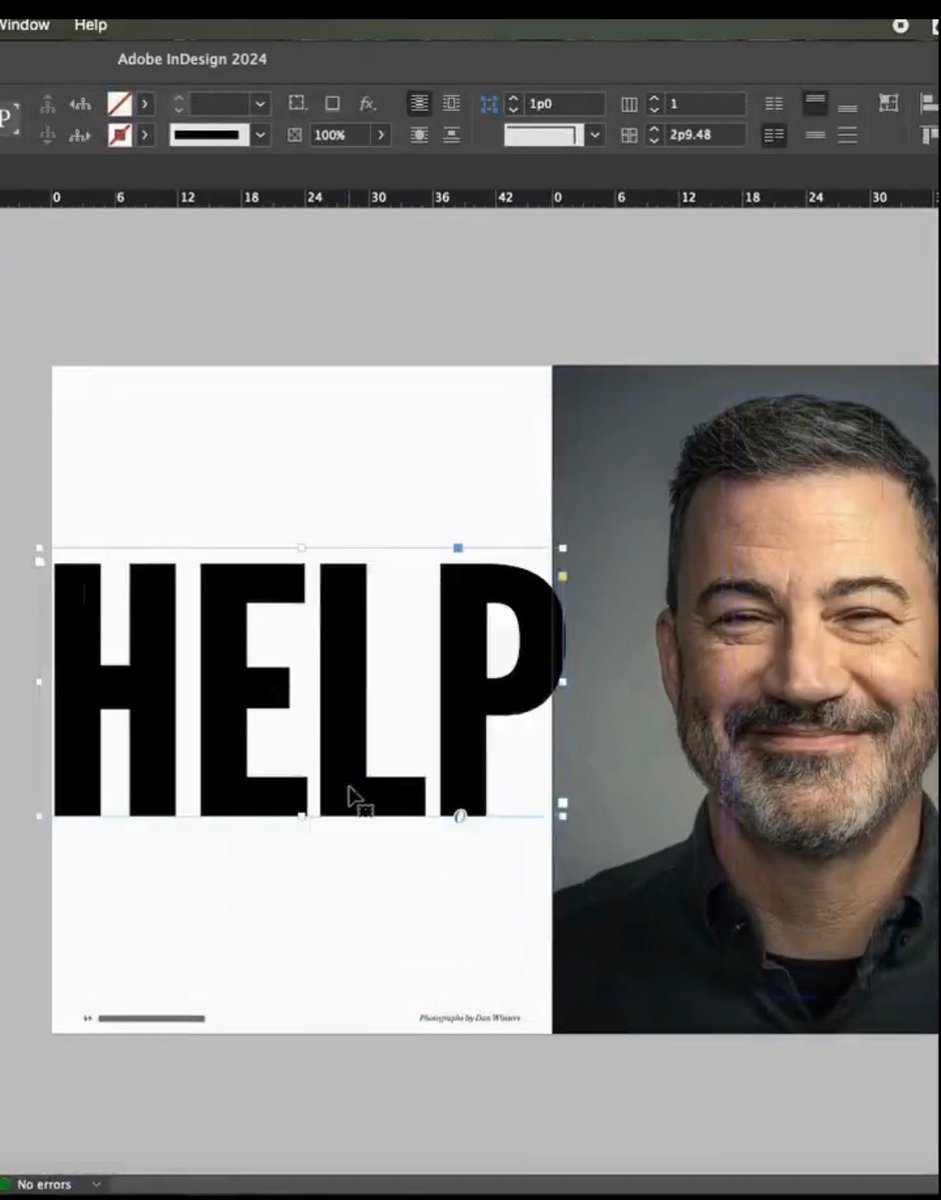Open the Help menu
941x1200 pixels.
90,24
